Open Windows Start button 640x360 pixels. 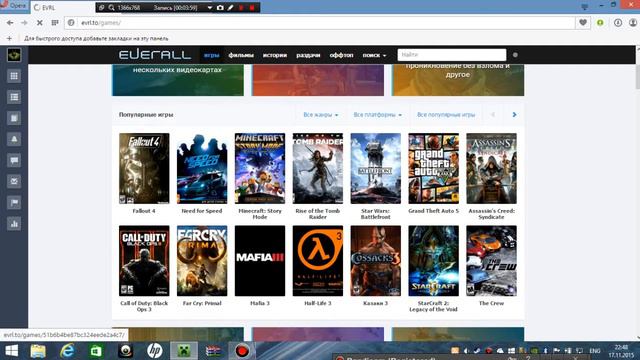coord(11,351)
